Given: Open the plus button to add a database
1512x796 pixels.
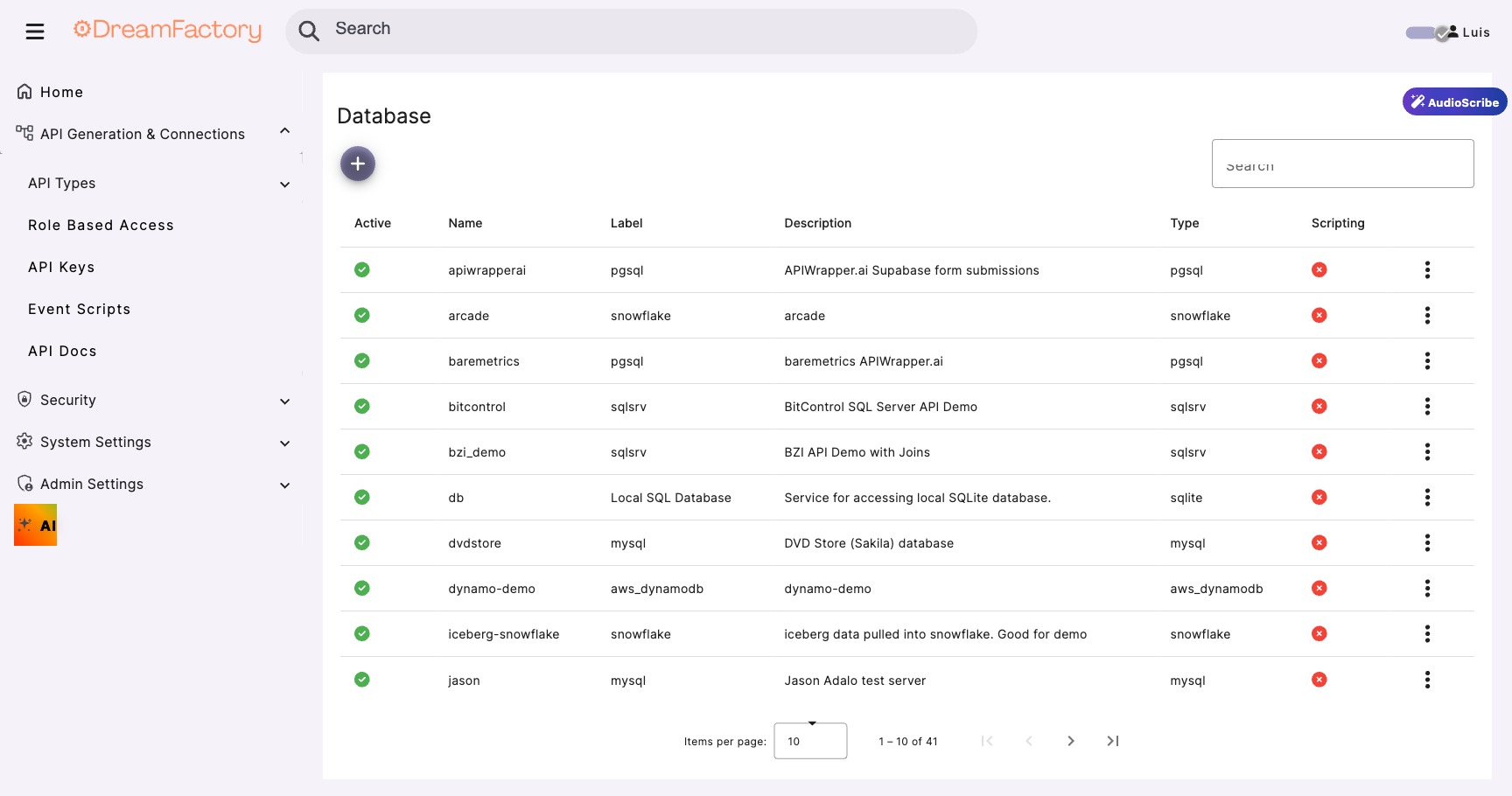Looking at the screenshot, I should pos(358,164).
